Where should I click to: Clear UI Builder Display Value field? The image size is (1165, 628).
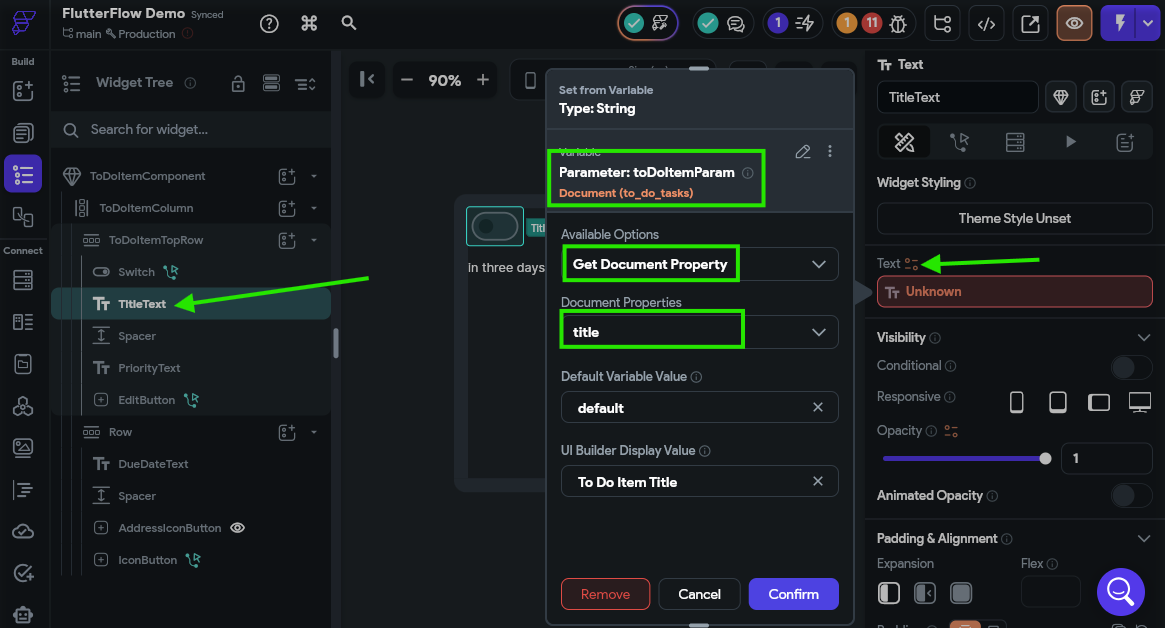tap(817, 482)
